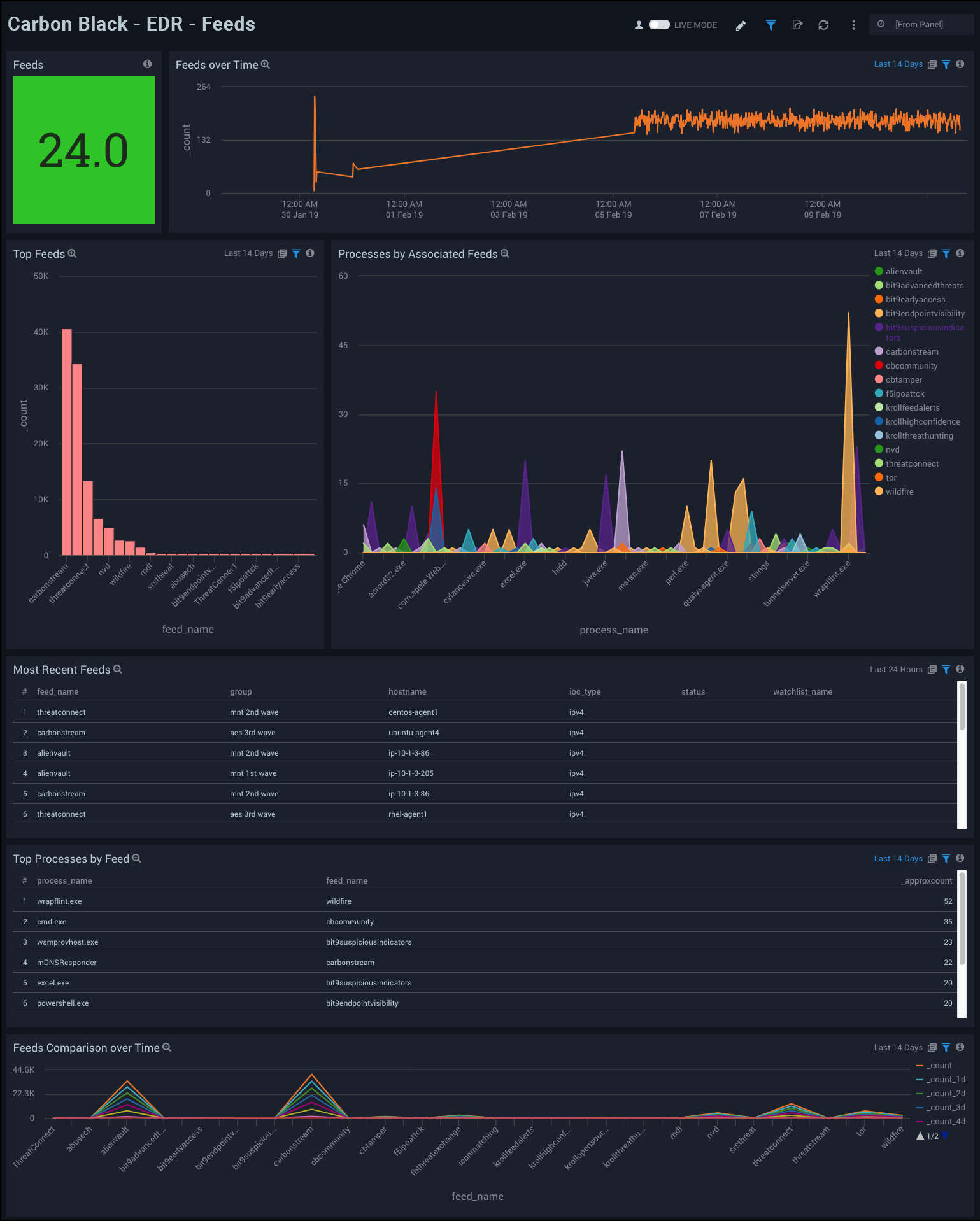Toggle the carbonstream series in chart legend
Image resolution: width=980 pixels, height=1221 pixels.
tap(911, 351)
